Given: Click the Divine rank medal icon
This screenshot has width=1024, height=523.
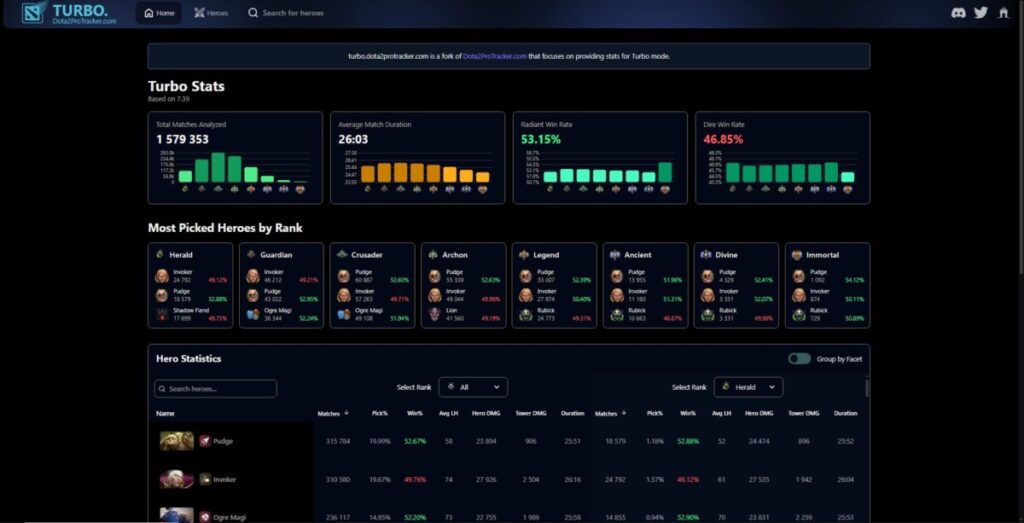Looking at the screenshot, I should pyautogui.click(x=706, y=255).
